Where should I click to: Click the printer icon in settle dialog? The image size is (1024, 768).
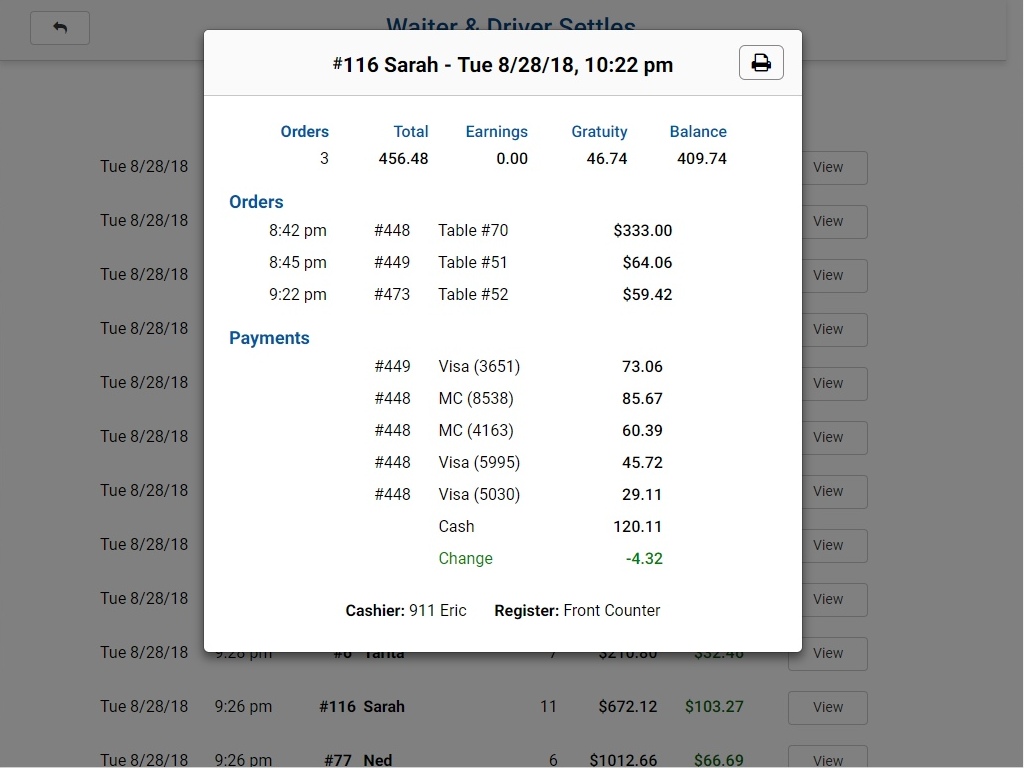coord(761,63)
